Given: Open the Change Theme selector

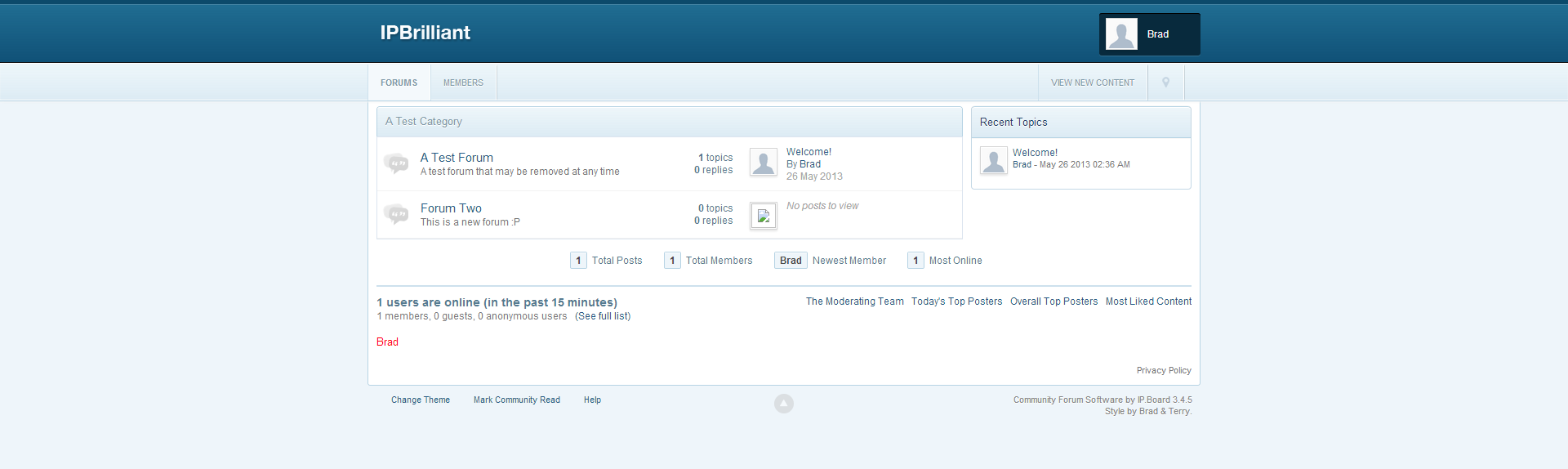Looking at the screenshot, I should click(420, 400).
